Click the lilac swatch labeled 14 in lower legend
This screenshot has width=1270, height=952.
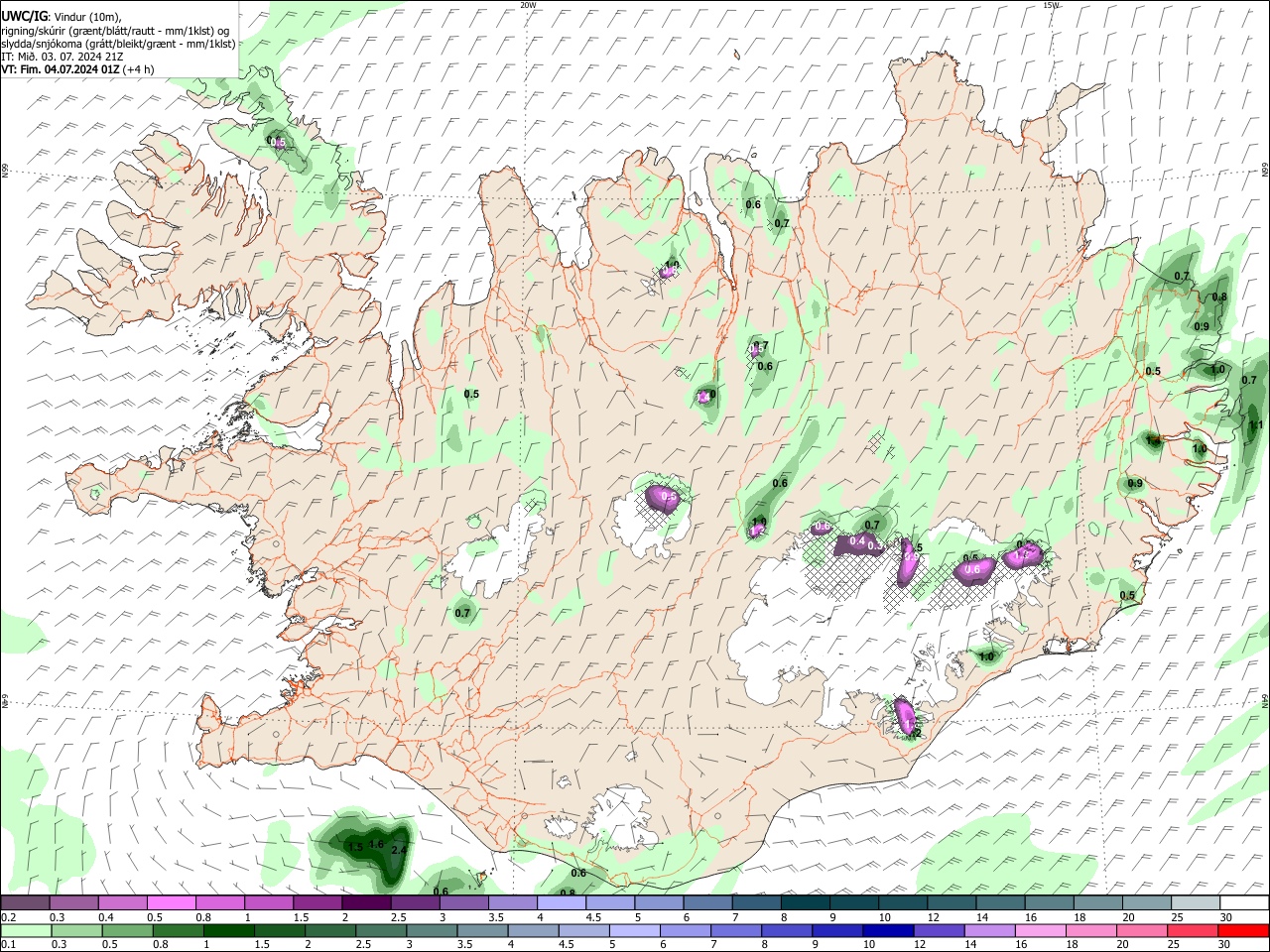[x=990, y=931]
